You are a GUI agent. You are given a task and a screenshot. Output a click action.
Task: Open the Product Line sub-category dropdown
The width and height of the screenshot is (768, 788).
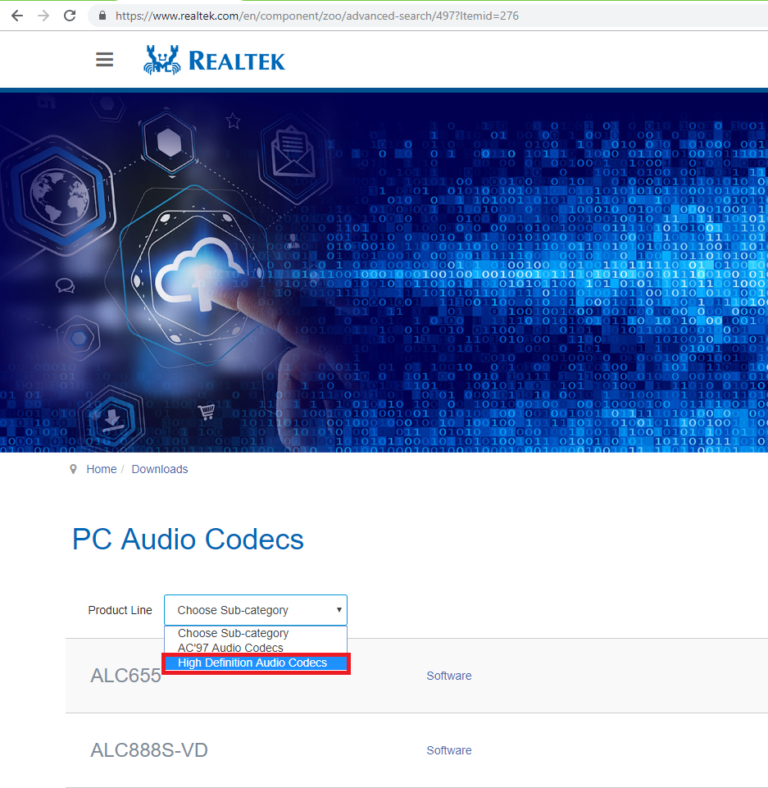point(255,610)
